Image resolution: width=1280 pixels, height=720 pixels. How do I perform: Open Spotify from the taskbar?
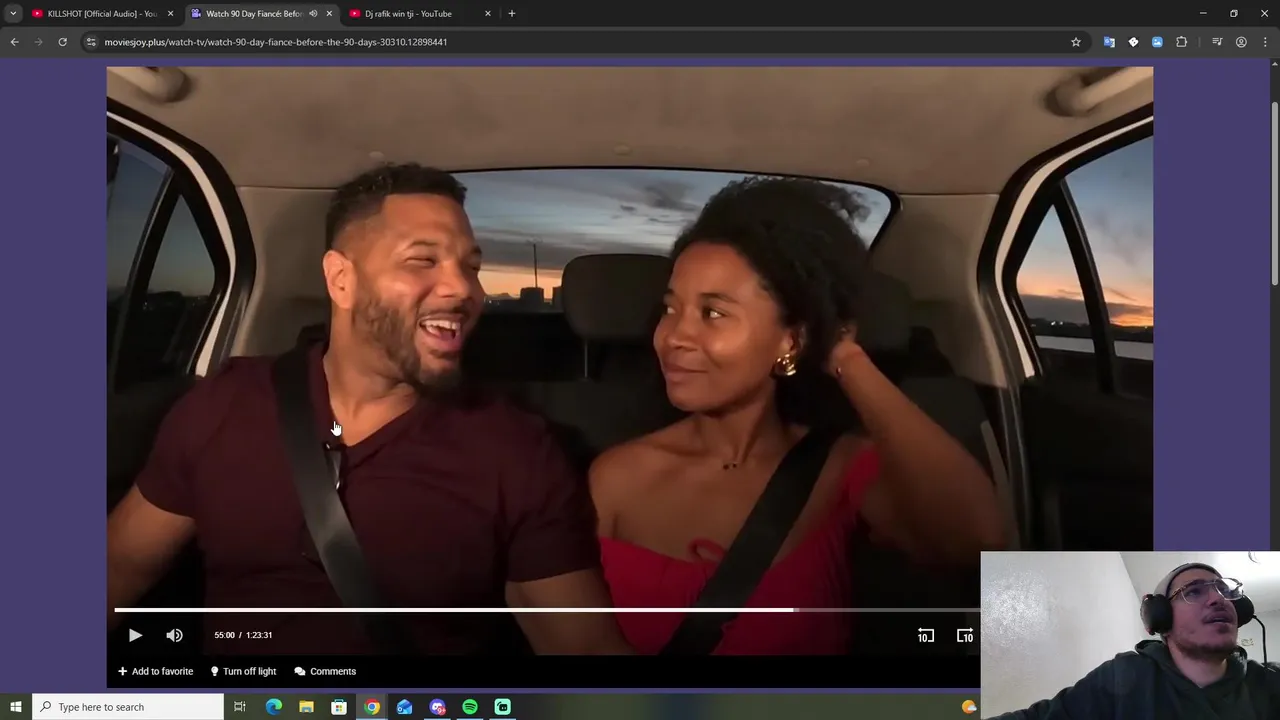click(470, 707)
